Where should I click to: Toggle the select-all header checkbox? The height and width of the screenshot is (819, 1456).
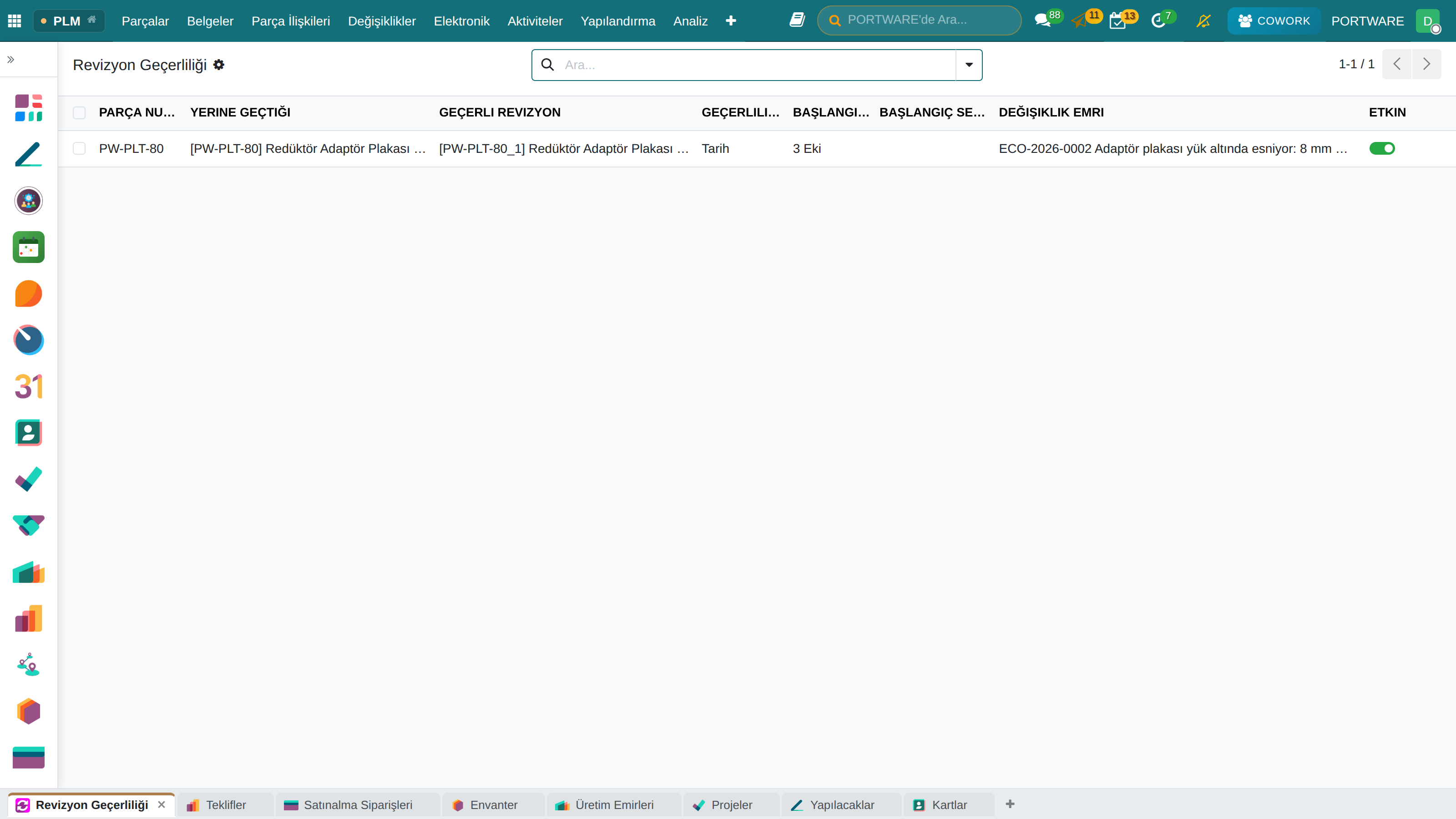point(79,112)
